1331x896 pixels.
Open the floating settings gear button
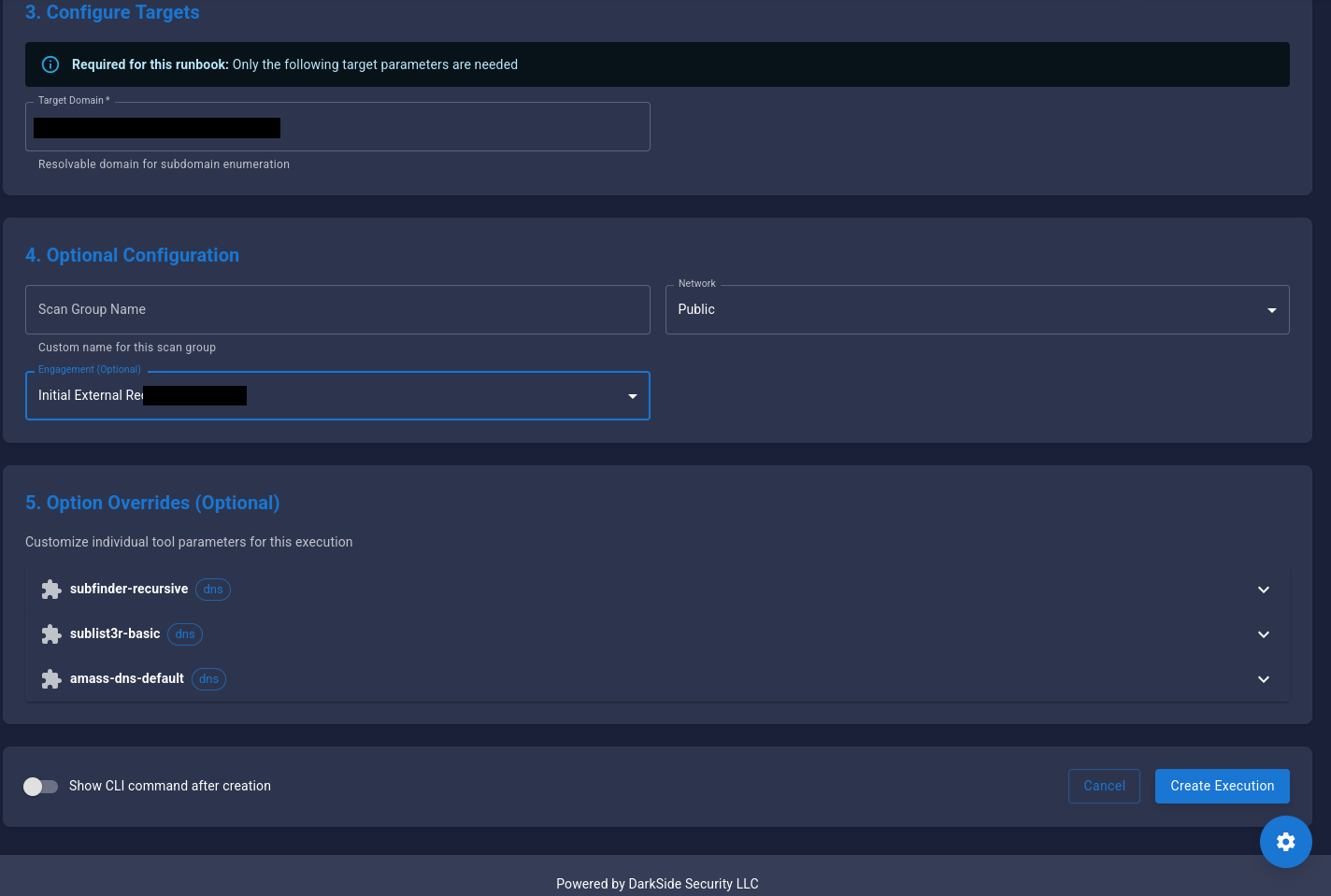point(1285,842)
